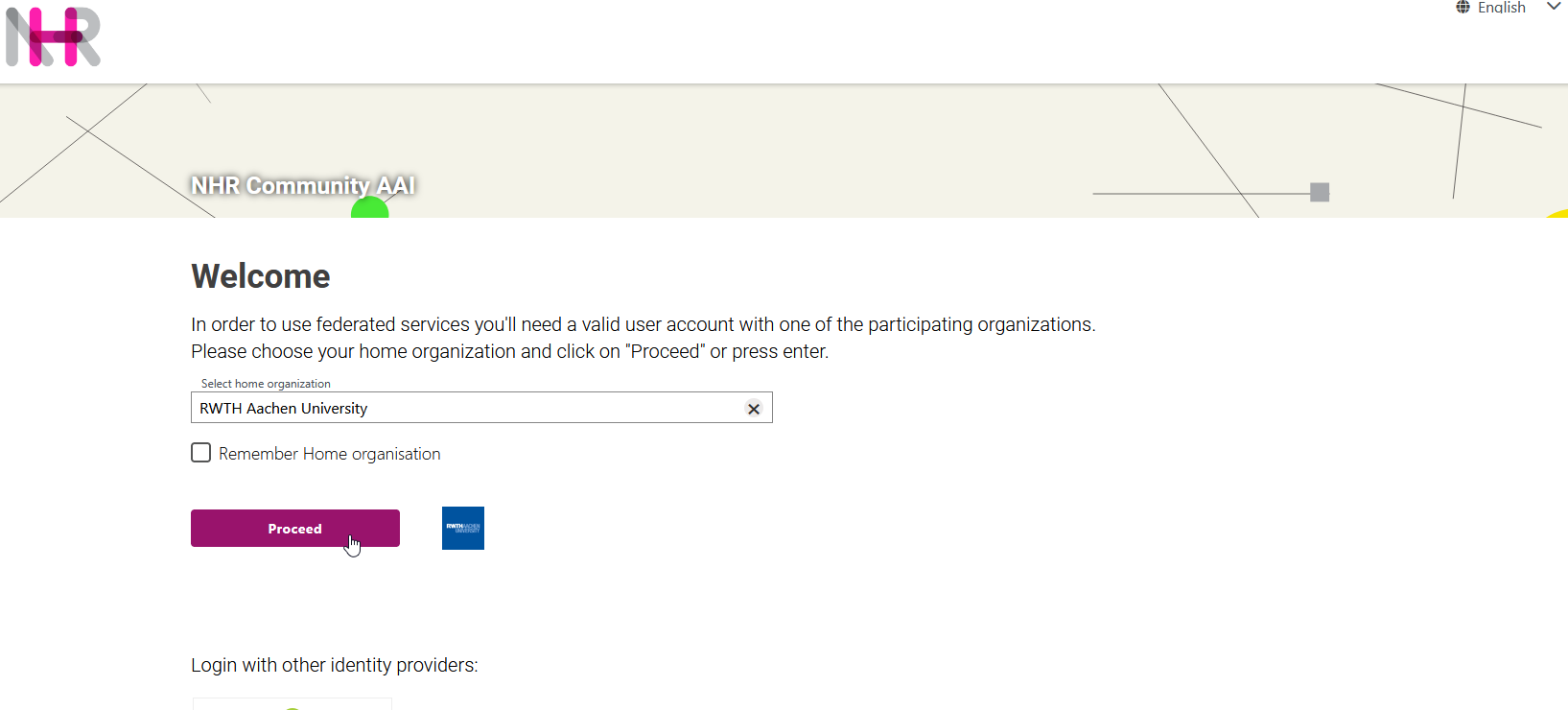This screenshot has height=710, width=1568.
Task: Click the partially visible identity provider button
Action: click(293, 704)
